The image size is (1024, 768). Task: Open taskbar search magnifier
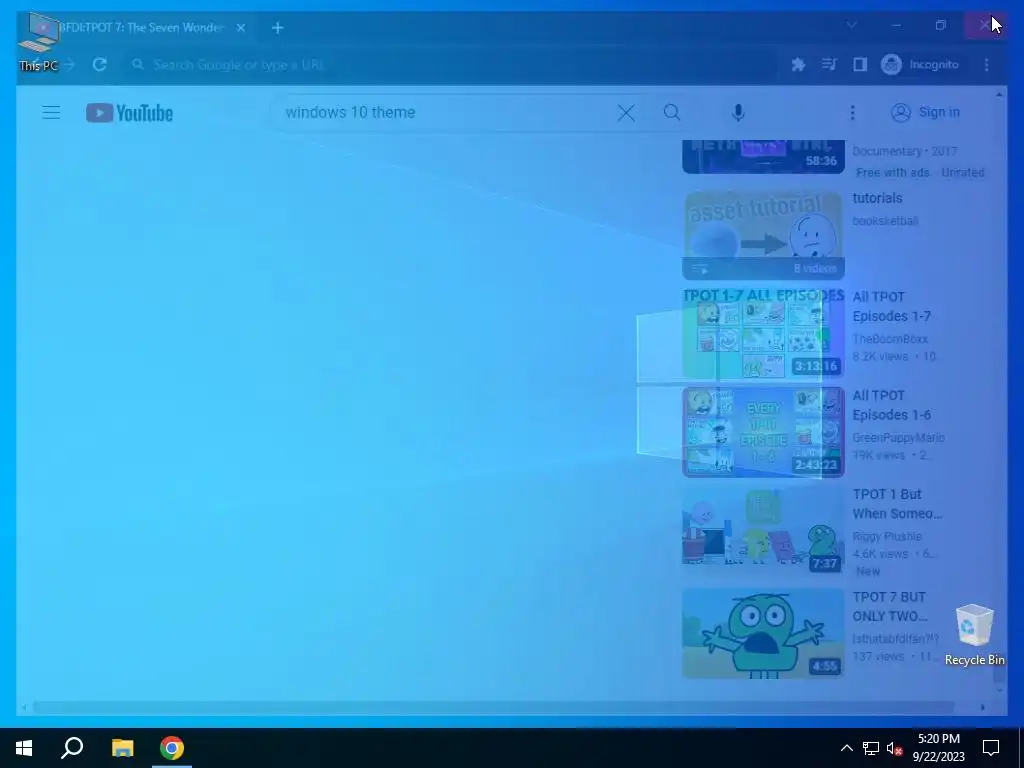[x=72, y=748]
